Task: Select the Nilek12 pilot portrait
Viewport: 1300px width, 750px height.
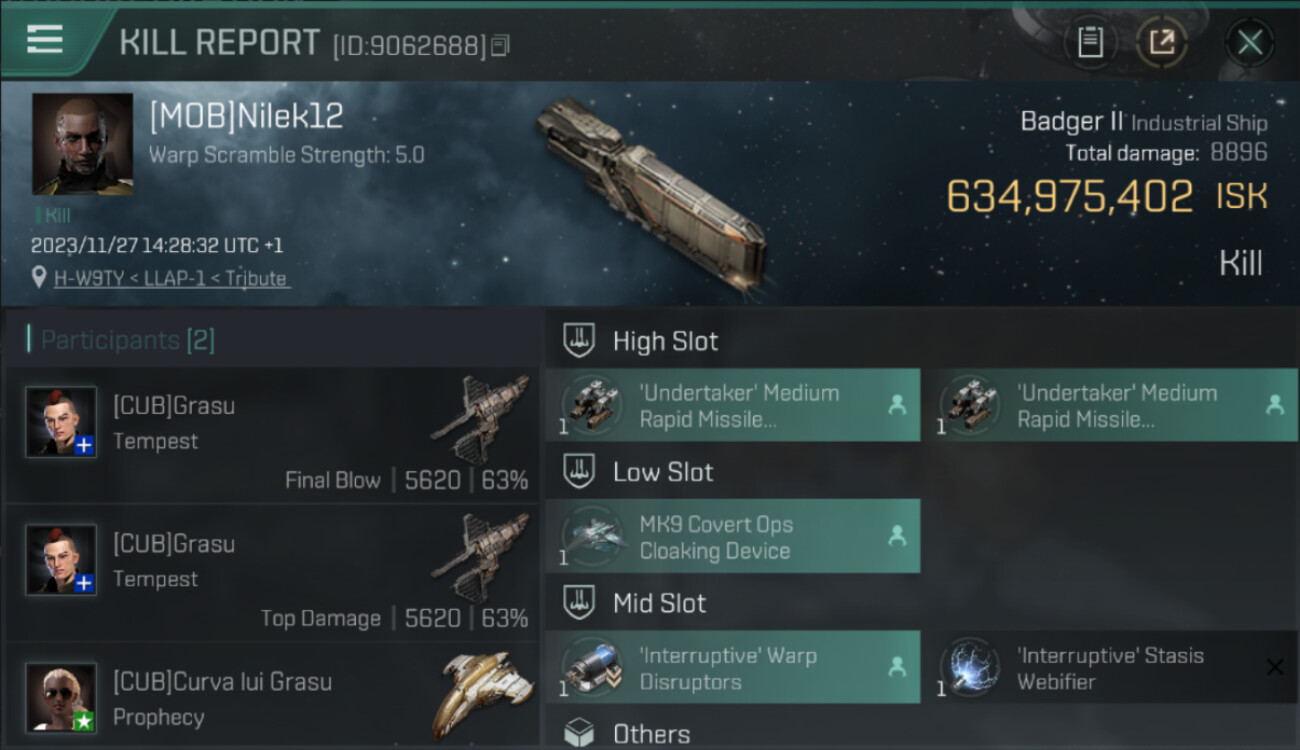Action: pos(82,144)
